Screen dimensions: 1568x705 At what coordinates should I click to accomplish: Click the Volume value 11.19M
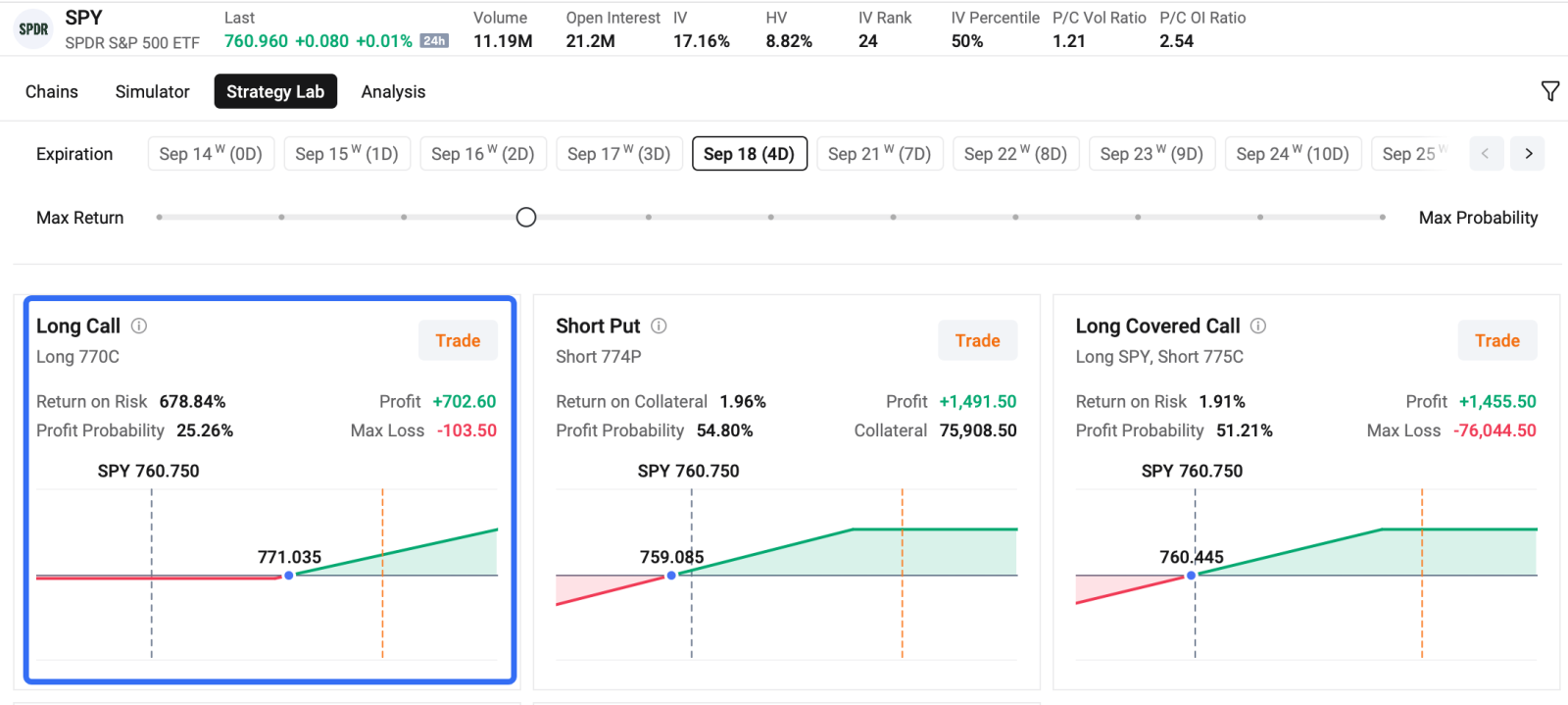pyautogui.click(x=503, y=41)
